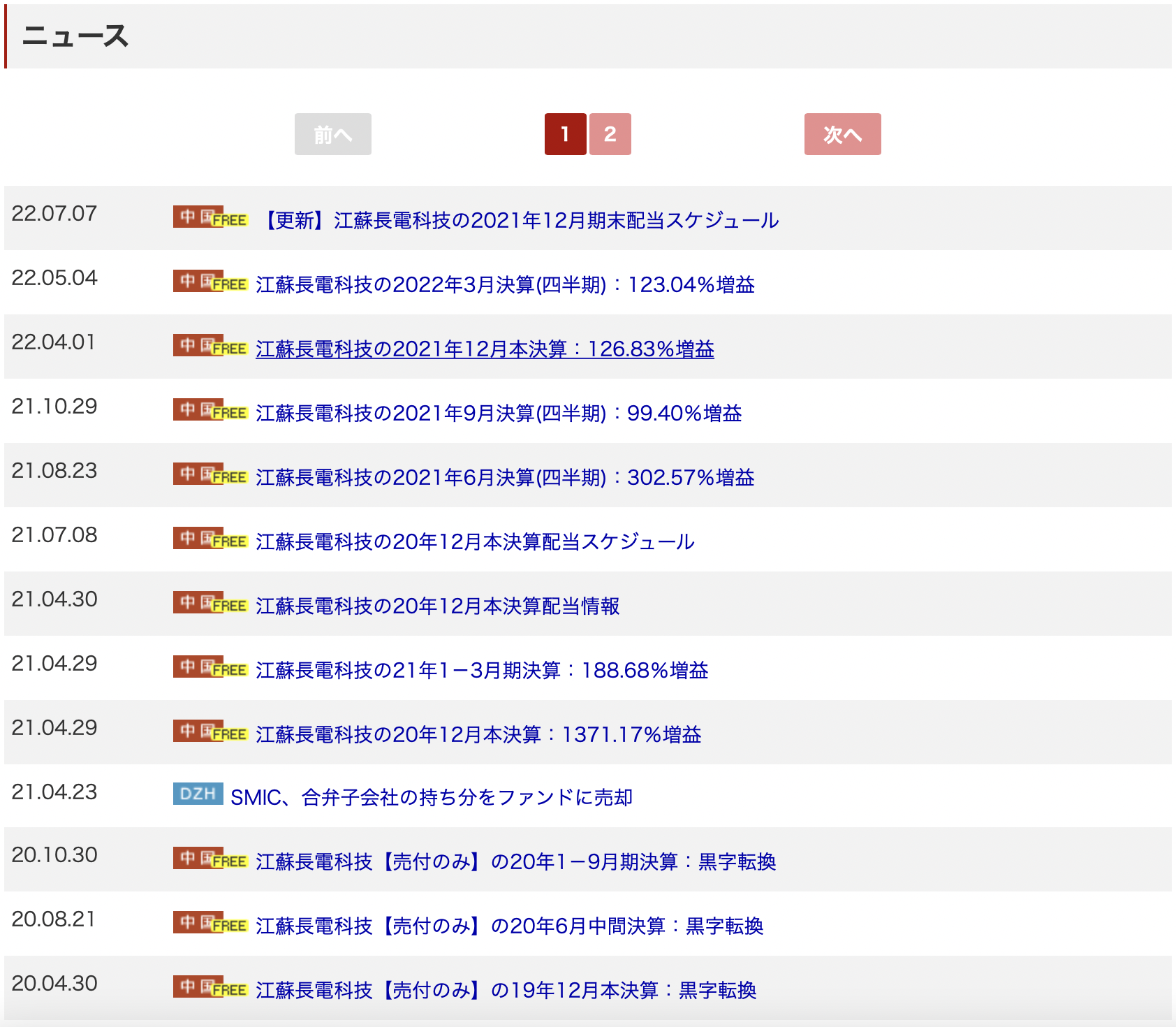Open 【更新】江蘇長電科技の2021年12月期末配当スケジュール
The image size is (1176, 1027).
(x=518, y=221)
